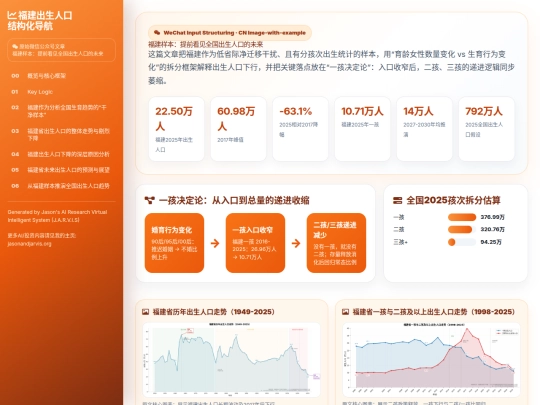Click the image icon beside 福建省历年出生人口走势

[145, 312]
